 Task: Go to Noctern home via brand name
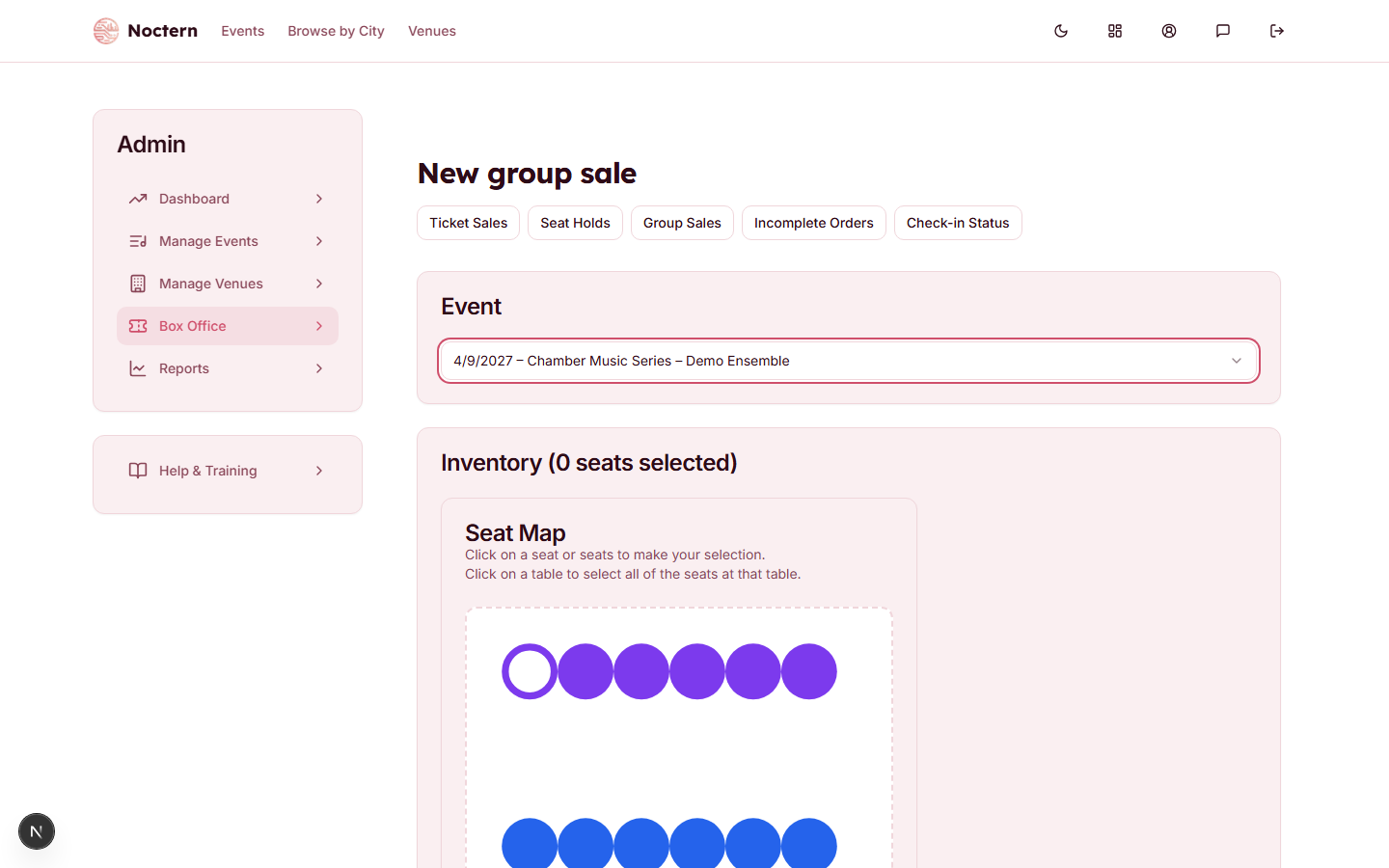click(x=162, y=31)
